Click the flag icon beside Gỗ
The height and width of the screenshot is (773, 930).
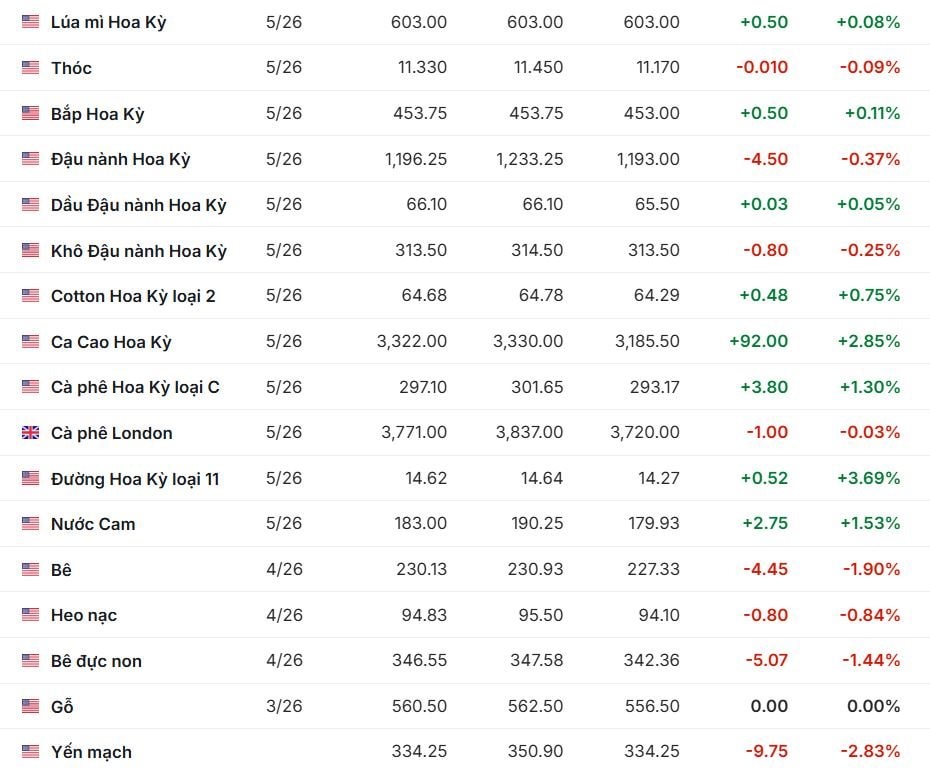coord(30,707)
